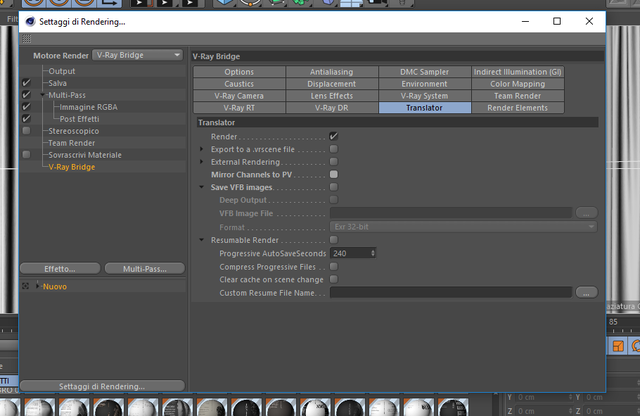Switch to the V-Ray System tab
This screenshot has height=416, width=640.
(x=424, y=96)
